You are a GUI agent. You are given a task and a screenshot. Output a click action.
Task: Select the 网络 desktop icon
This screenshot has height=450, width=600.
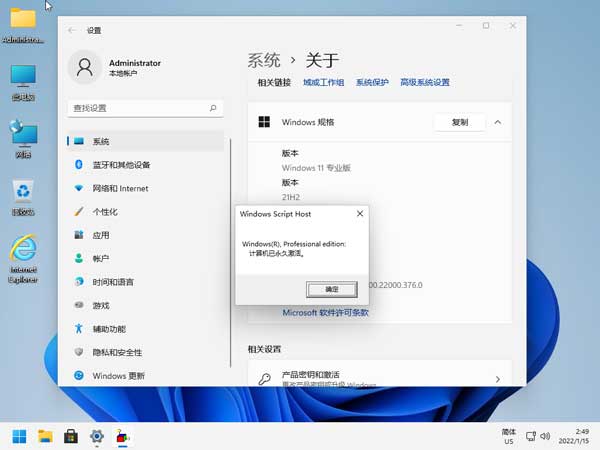(x=23, y=139)
